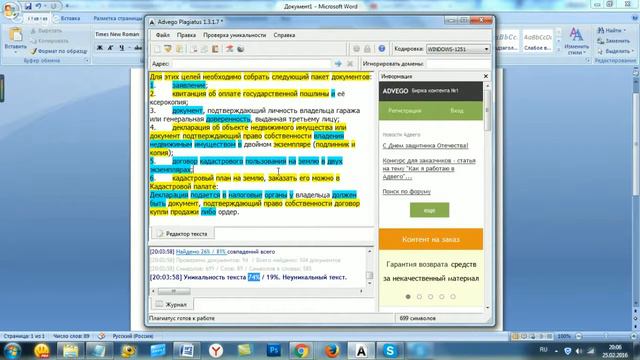Screen dimensions: 640x360
Task: Select third carousel dot under banner
Action: point(430,297)
